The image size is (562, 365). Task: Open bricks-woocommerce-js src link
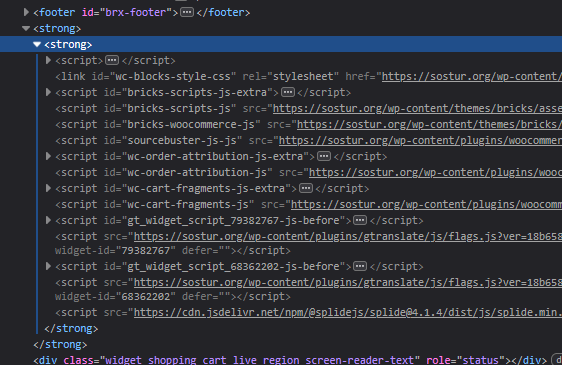429,124
